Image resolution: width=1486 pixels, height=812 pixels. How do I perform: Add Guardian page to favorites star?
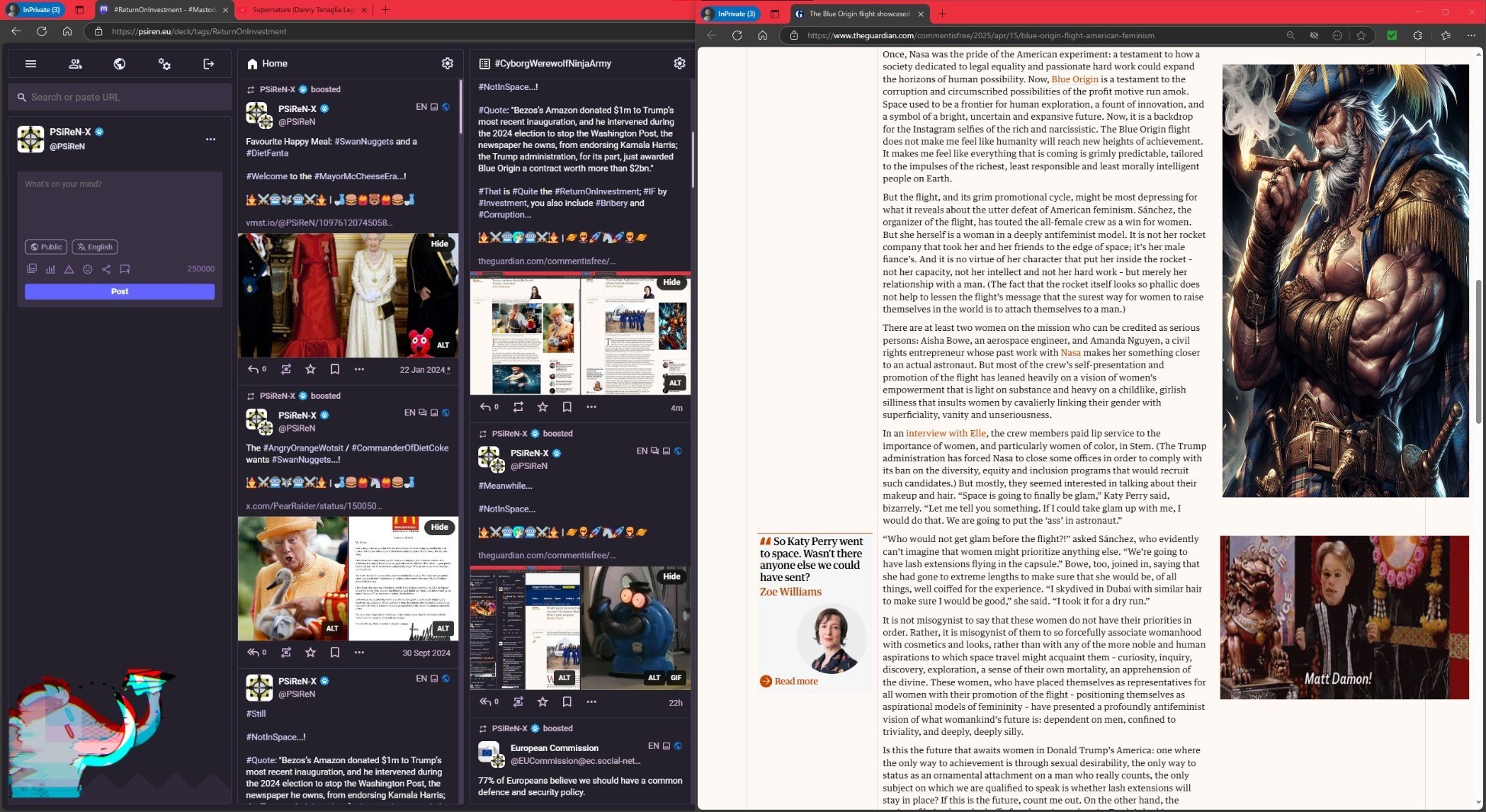pos(1361,35)
